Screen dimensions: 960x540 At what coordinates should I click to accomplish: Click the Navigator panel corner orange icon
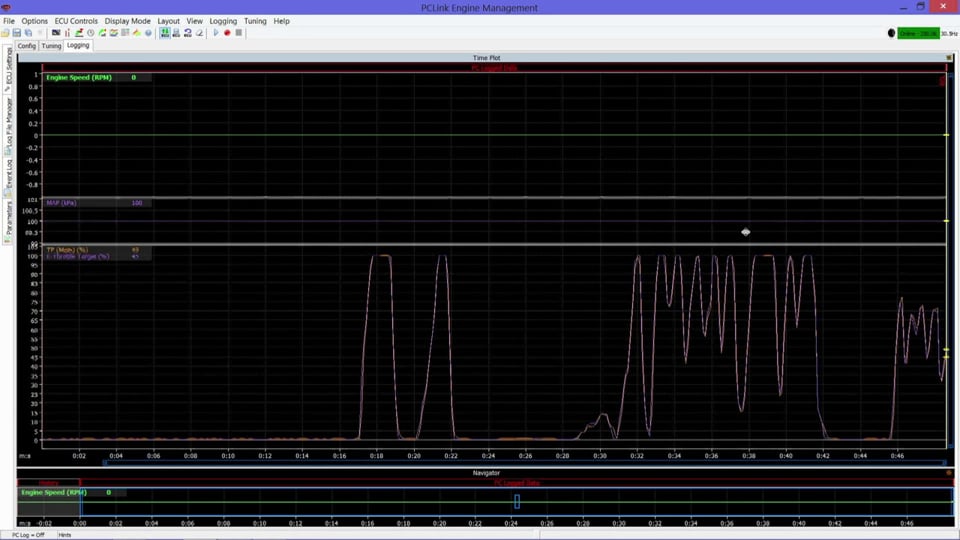pyautogui.click(x=949, y=473)
